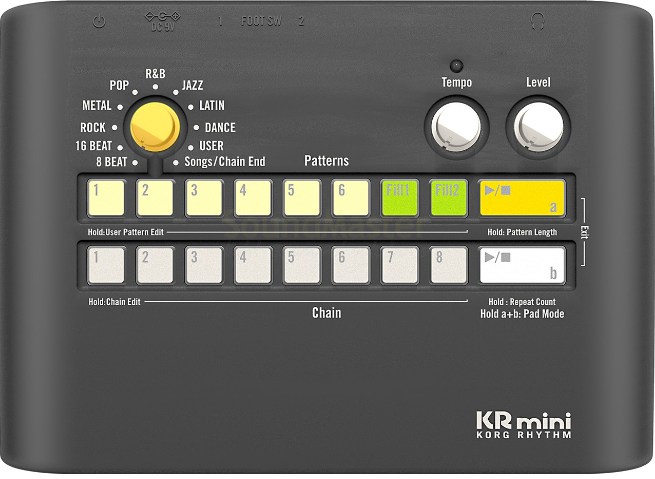This screenshot has width=655, height=479.
Task: Choose the Songs/Chain End position
Action: coord(225,162)
